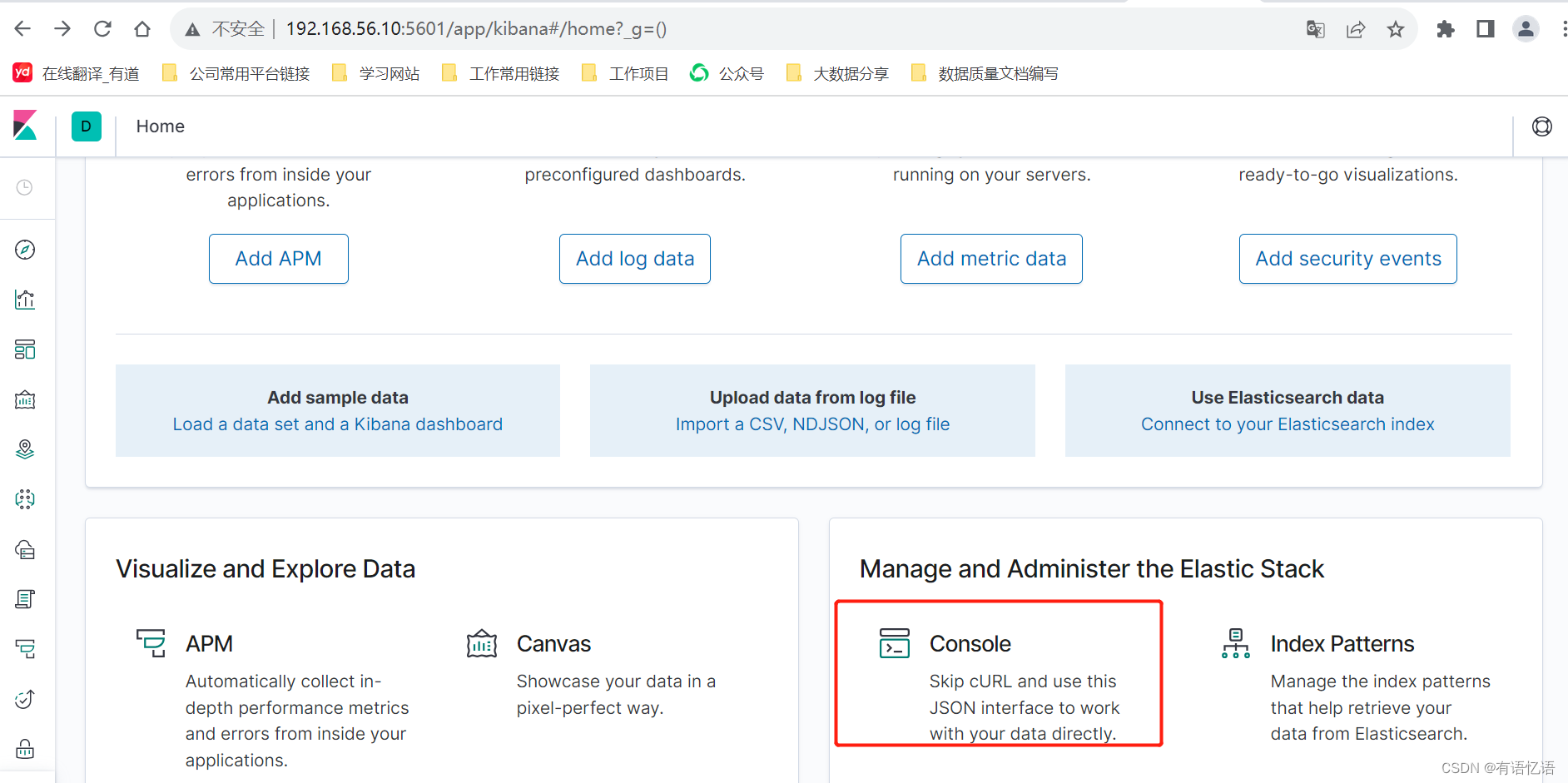
Task: Click the Add log data button
Action: [635, 259]
